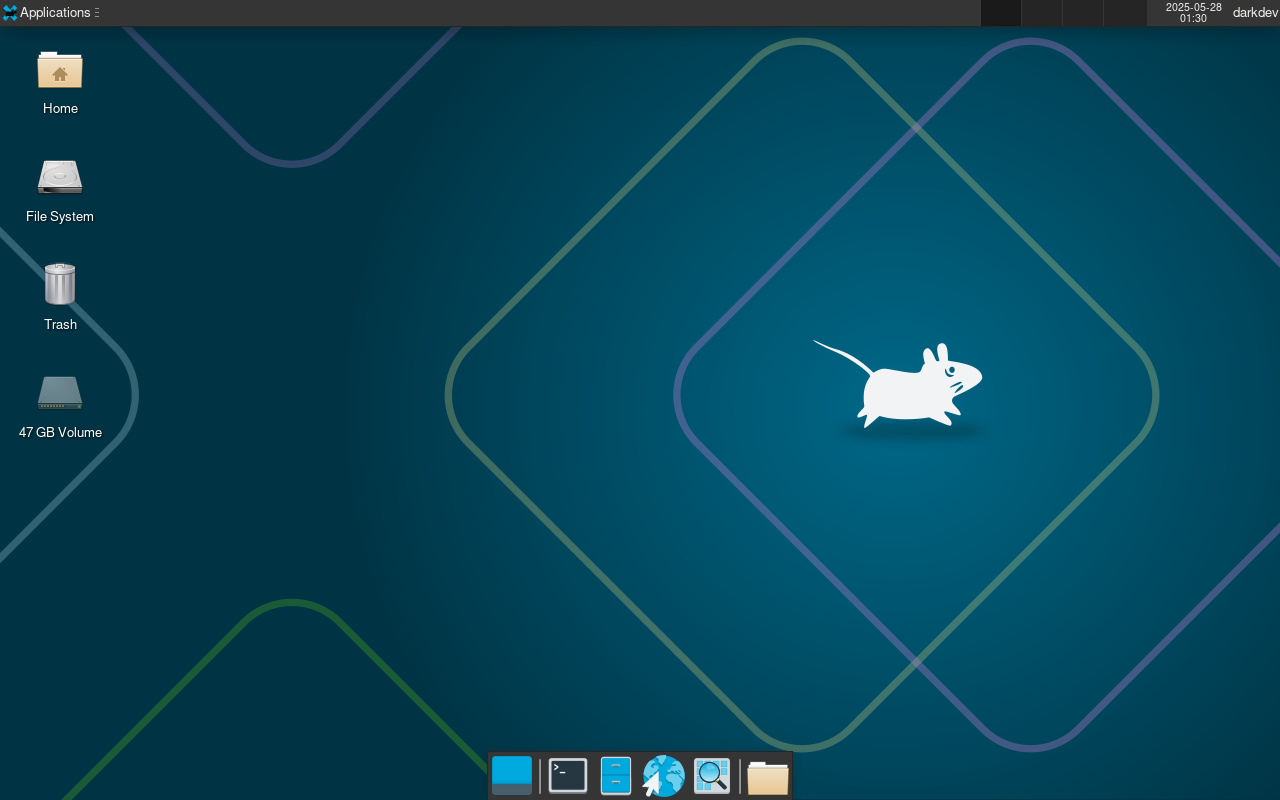Open the darkdev user menu
Viewport: 1280px width, 800px height.
pos(1255,13)
